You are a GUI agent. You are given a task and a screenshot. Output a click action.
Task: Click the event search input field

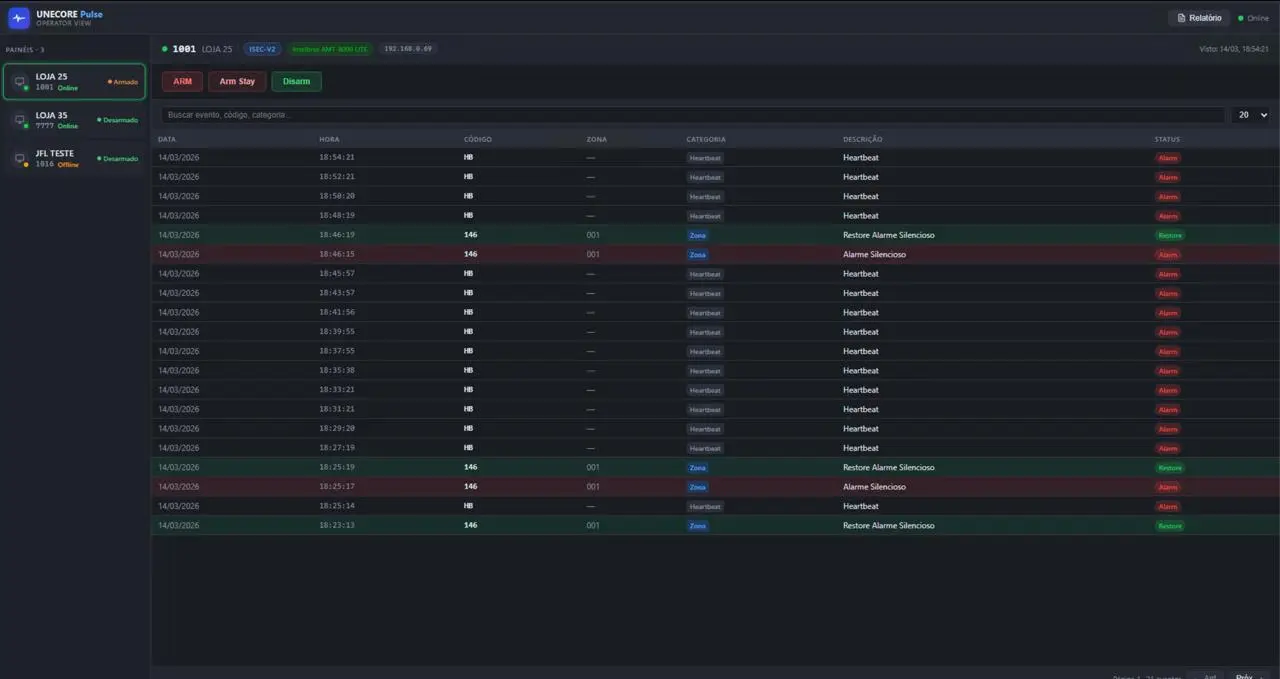click(x=690, y=115)
